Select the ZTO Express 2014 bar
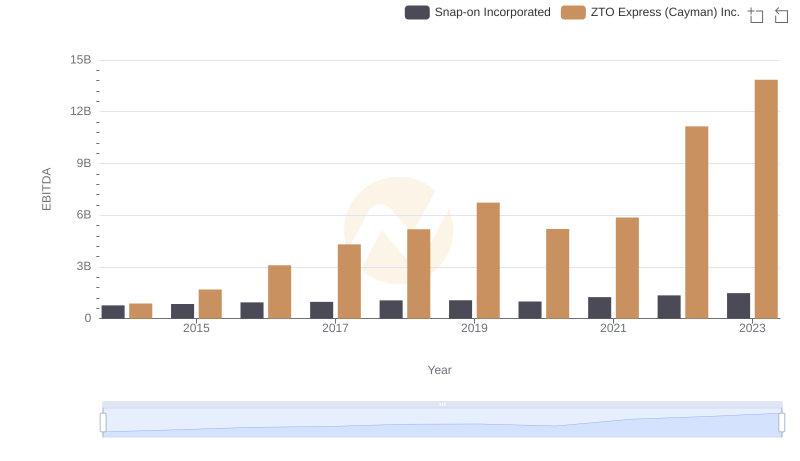Screen dimensions: 800x461 [x=141, y=311]
